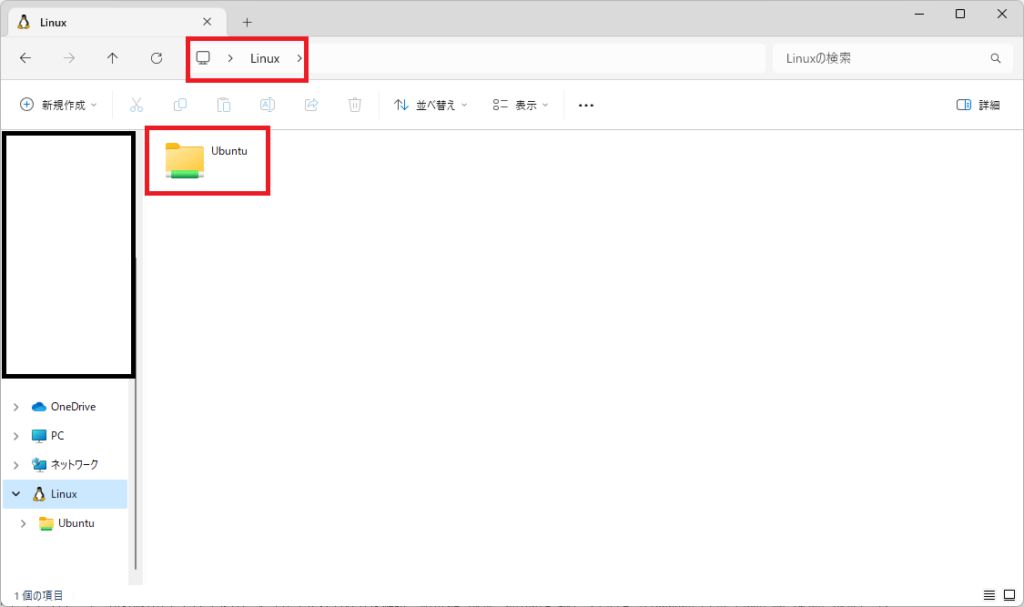
Task: Switch to details list view icon in status bar
Action: (x=989, y=595)
